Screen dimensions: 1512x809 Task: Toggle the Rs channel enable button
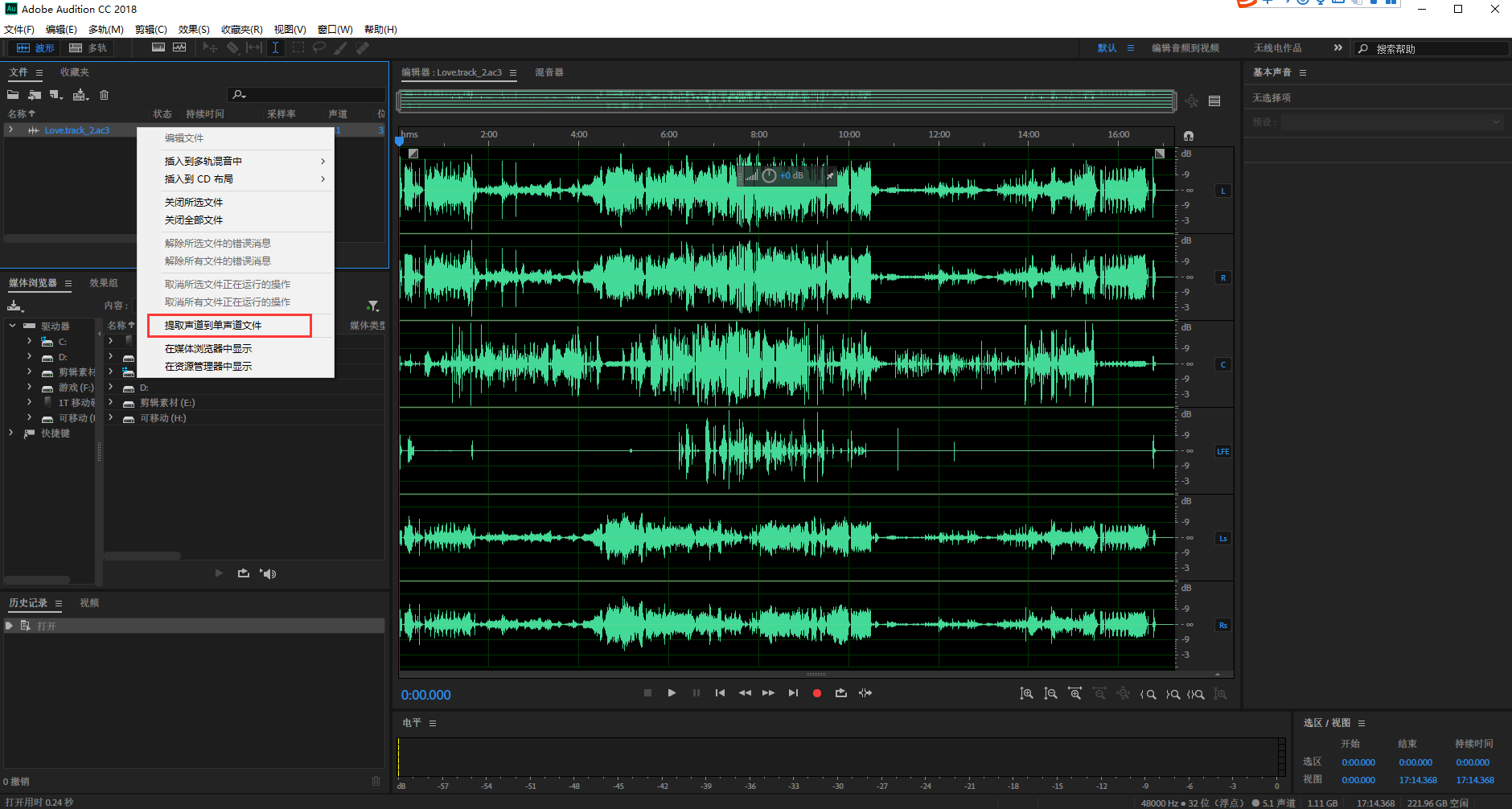pyautogui.click(x=1223, y=626)
